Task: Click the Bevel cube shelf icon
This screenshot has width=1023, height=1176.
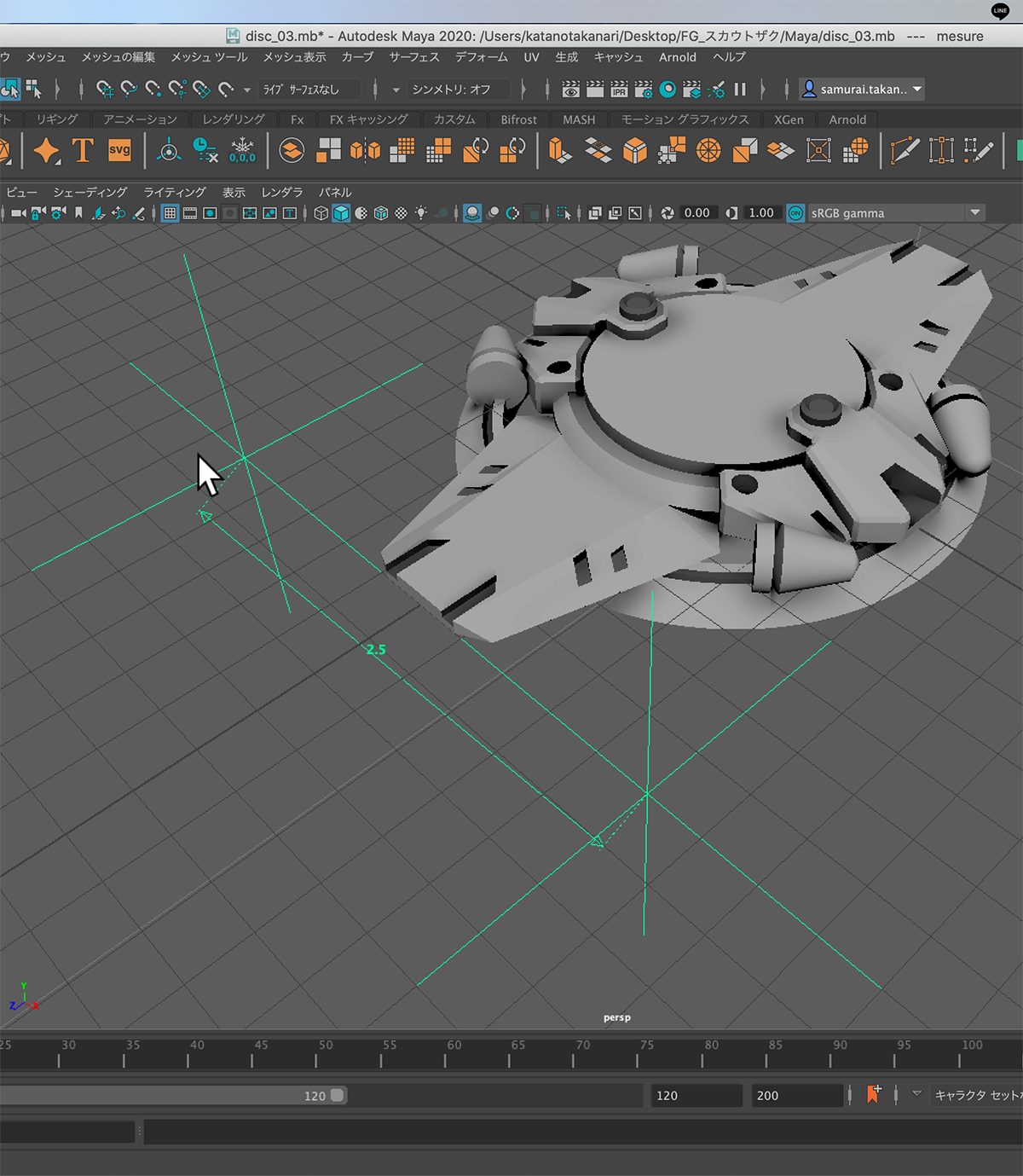Action: pyautogui.click(x=635, y=151)
